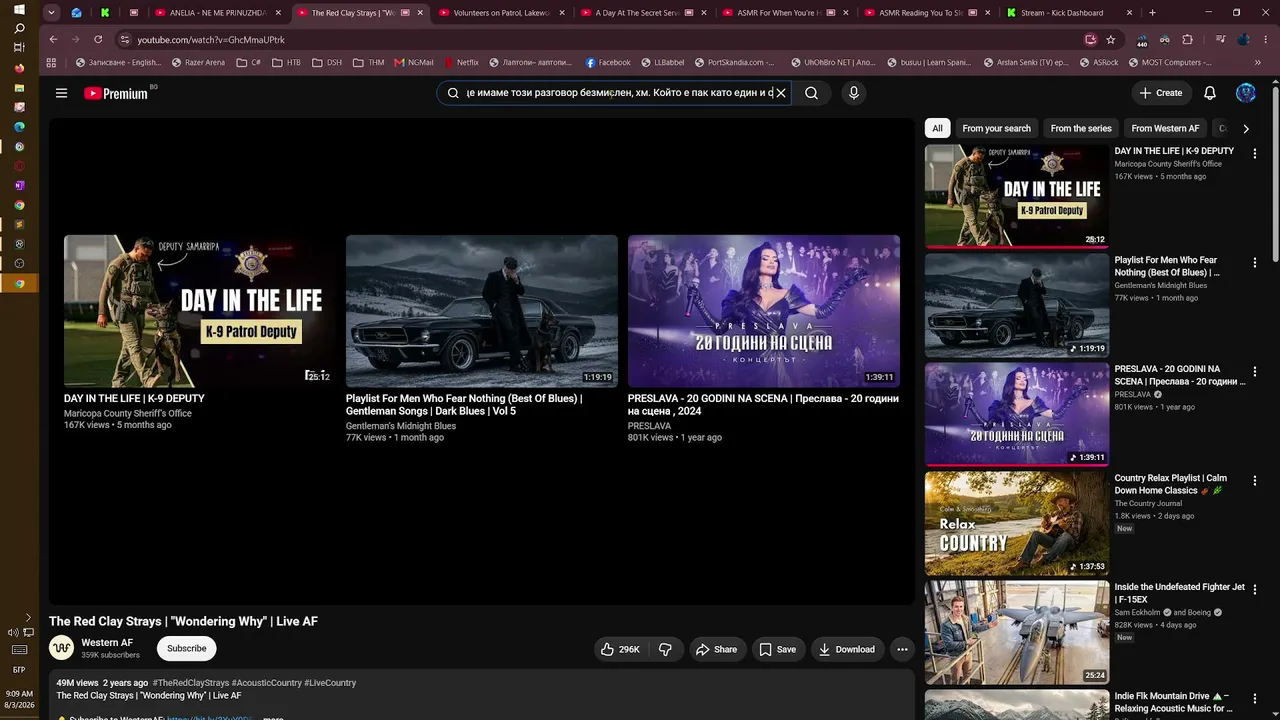Open Windows search from taskbar
The height and width of the screenshot is (720, 1280).
tap(19, 29)
